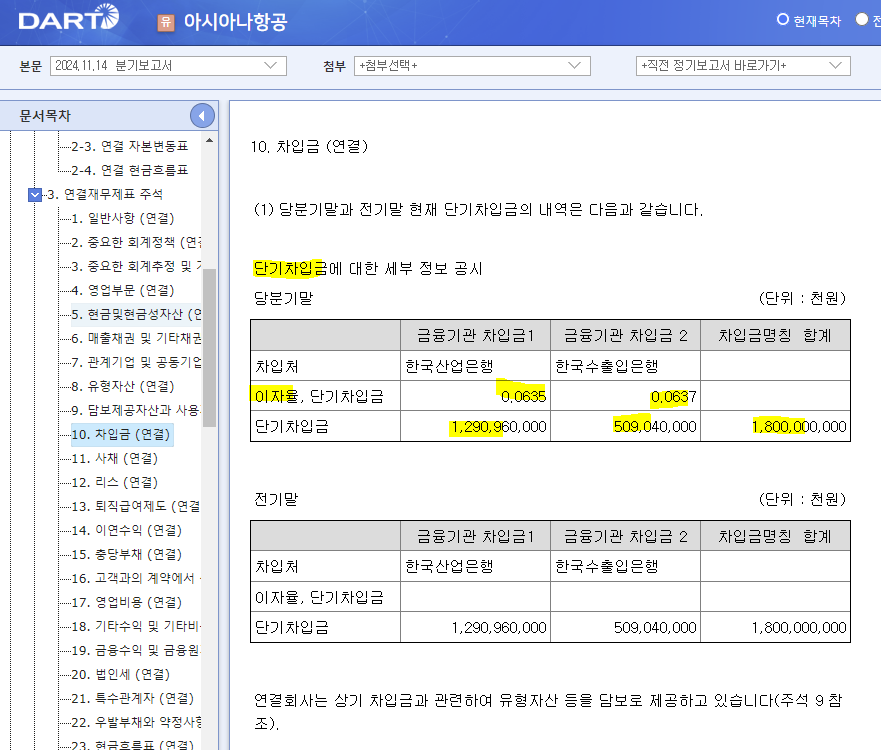Screen dimensions: 881x750
Task: Click the tree scrollbar up arrow
Action: coord(209,140)
